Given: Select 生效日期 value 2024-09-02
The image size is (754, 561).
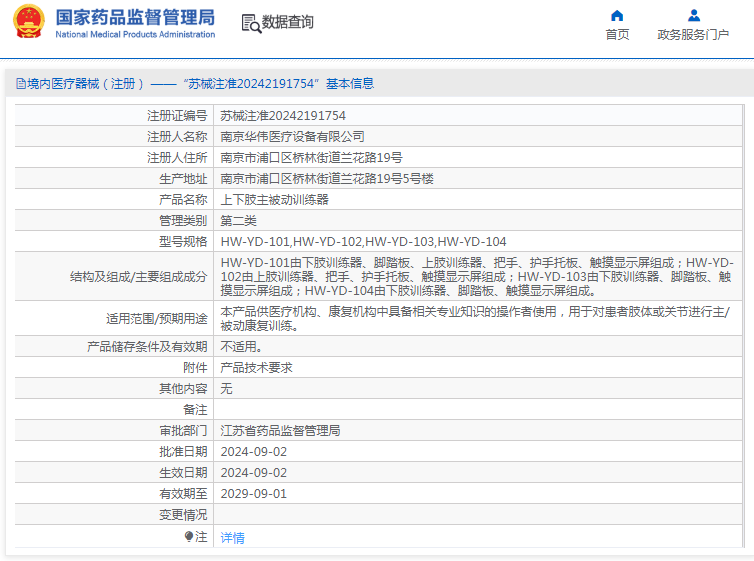Looking at the screenshot, I should [253, 473].
